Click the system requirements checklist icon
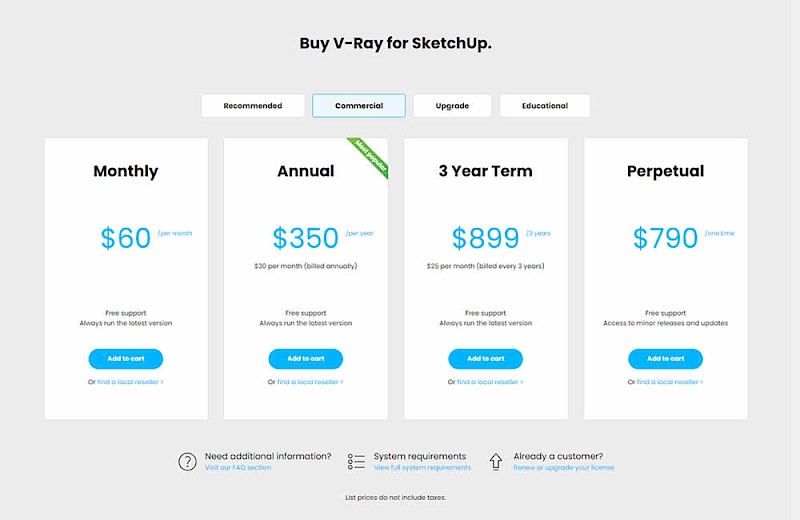 click(356, 461)
